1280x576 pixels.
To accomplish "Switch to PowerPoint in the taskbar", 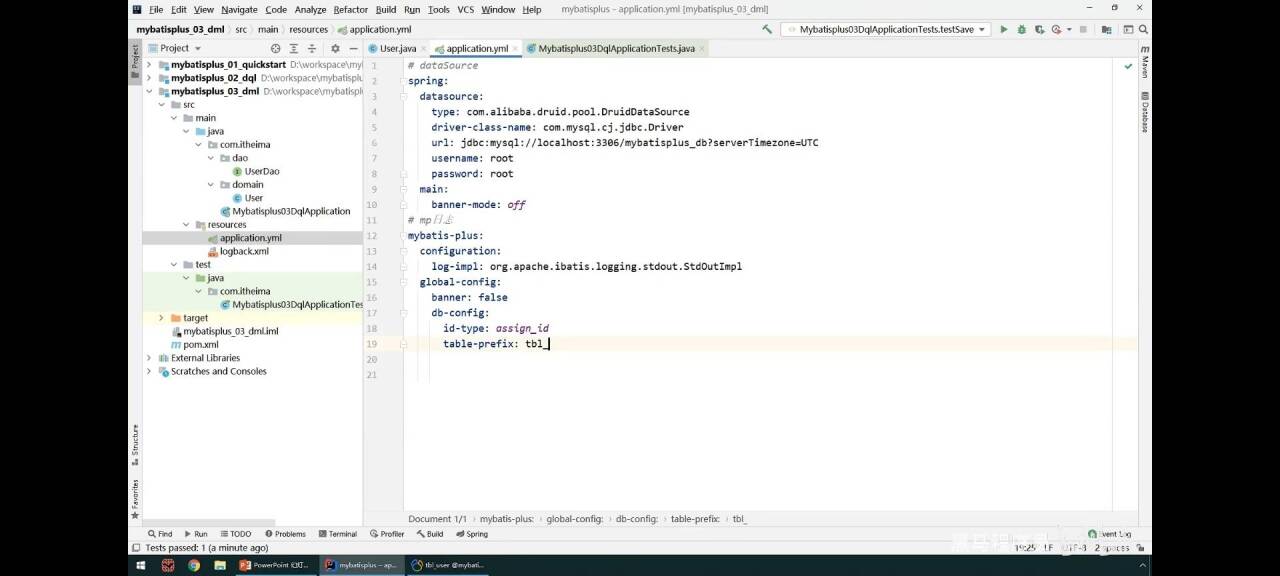I will pyautogui.click(x=274, y=565).
